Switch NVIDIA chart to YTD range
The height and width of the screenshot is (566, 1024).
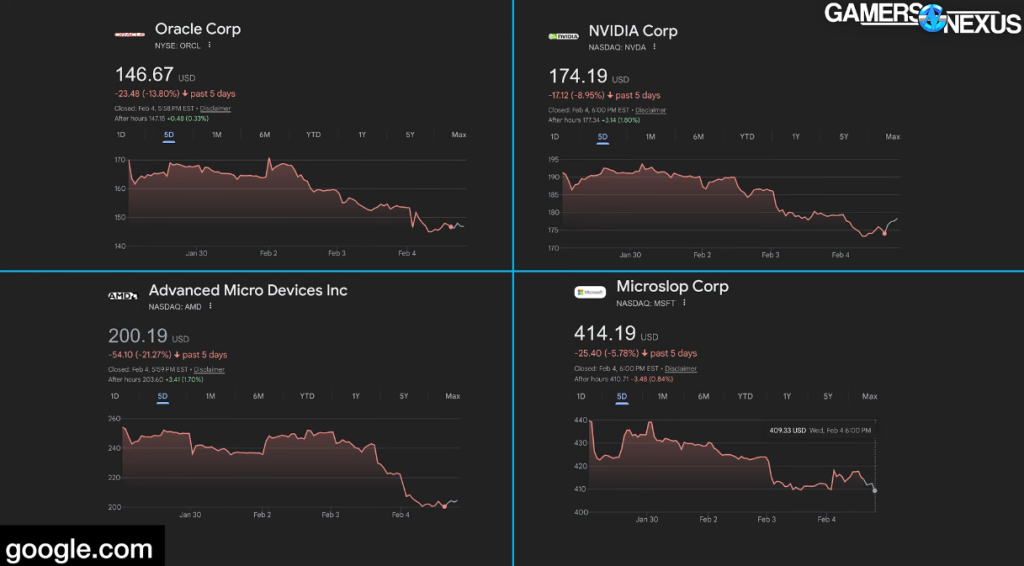(747, 136)
